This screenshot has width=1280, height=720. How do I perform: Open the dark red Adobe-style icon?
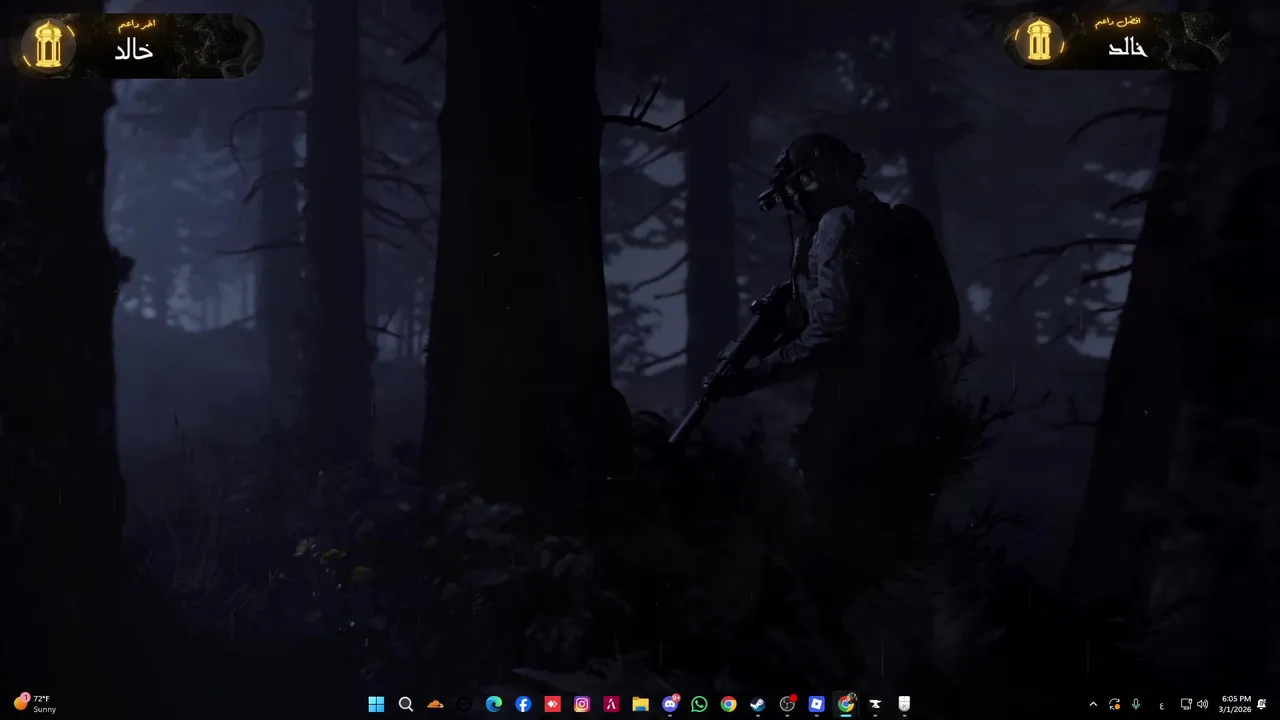click(x=611, y=704)
